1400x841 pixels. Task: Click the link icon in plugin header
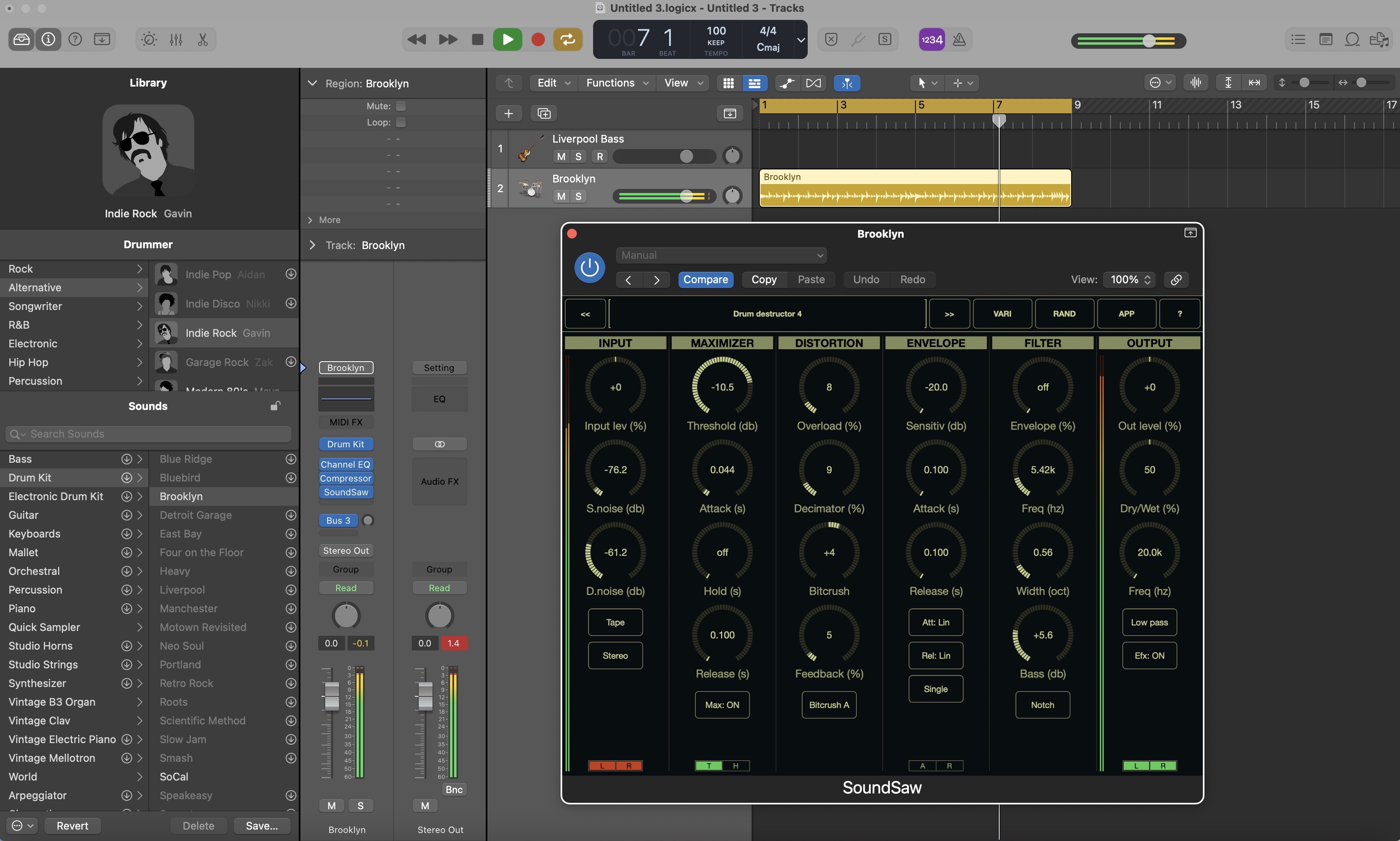tap(1176, 280)
